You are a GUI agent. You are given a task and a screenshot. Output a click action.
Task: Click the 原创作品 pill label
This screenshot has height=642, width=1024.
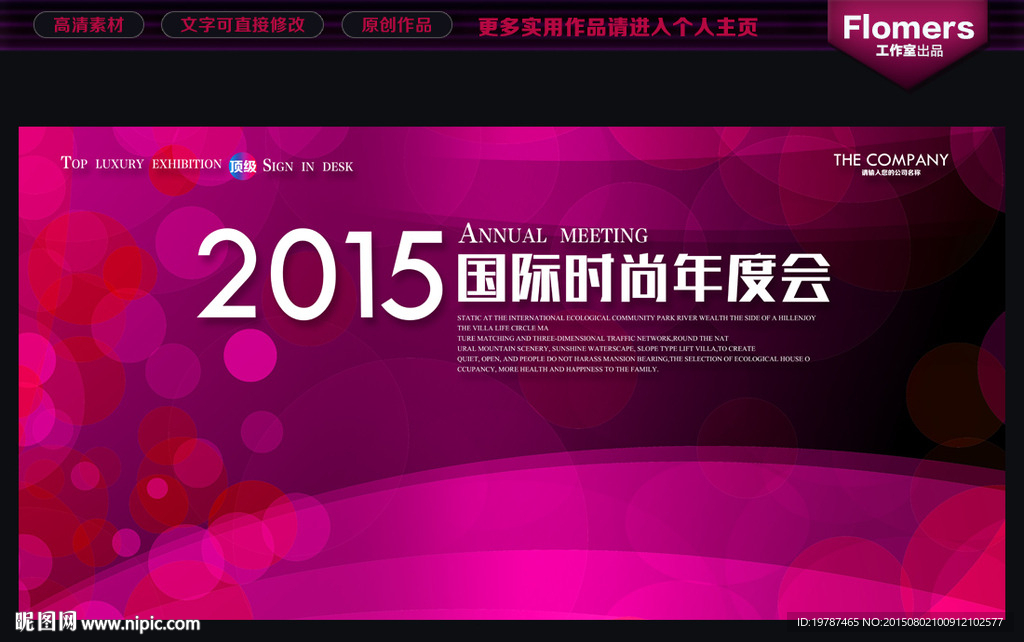(396, 25)
